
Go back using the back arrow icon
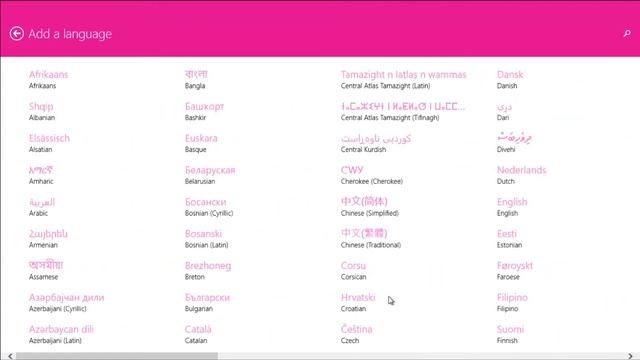17,33
